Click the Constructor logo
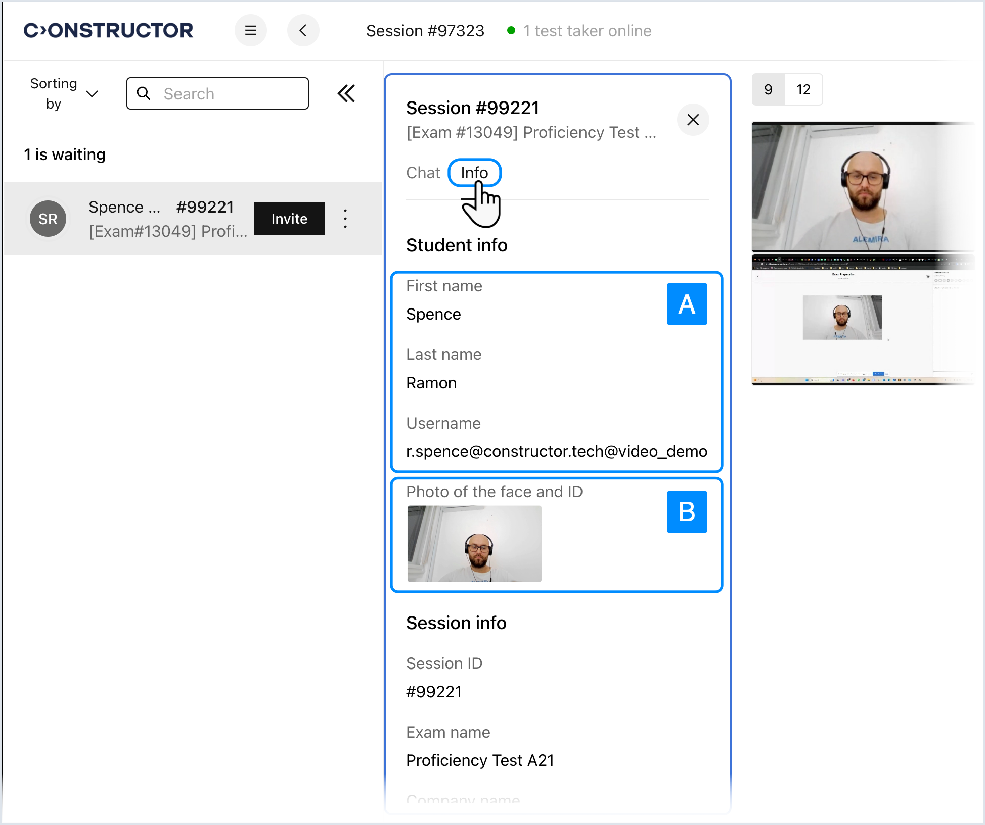This screenshot has width=985, height=825. 109,31
